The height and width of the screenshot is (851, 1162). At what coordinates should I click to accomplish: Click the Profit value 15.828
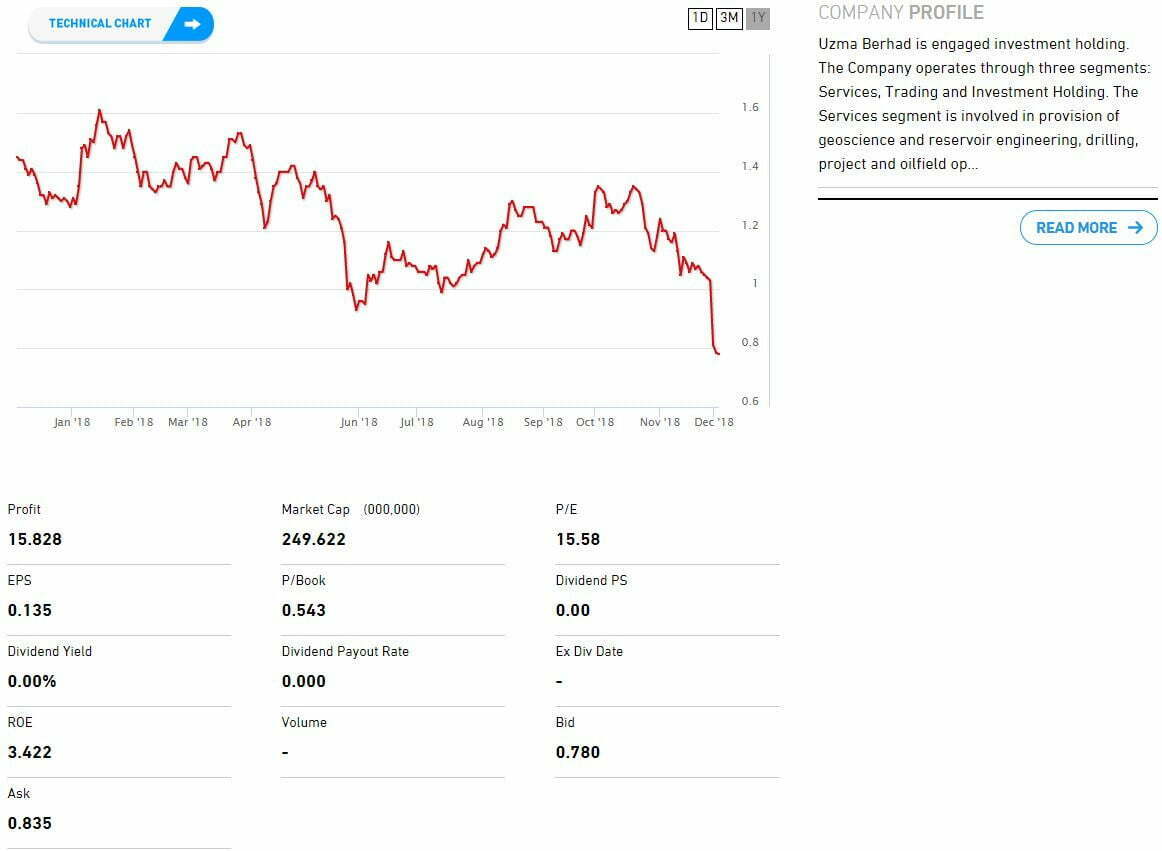(x=35, y=539)
